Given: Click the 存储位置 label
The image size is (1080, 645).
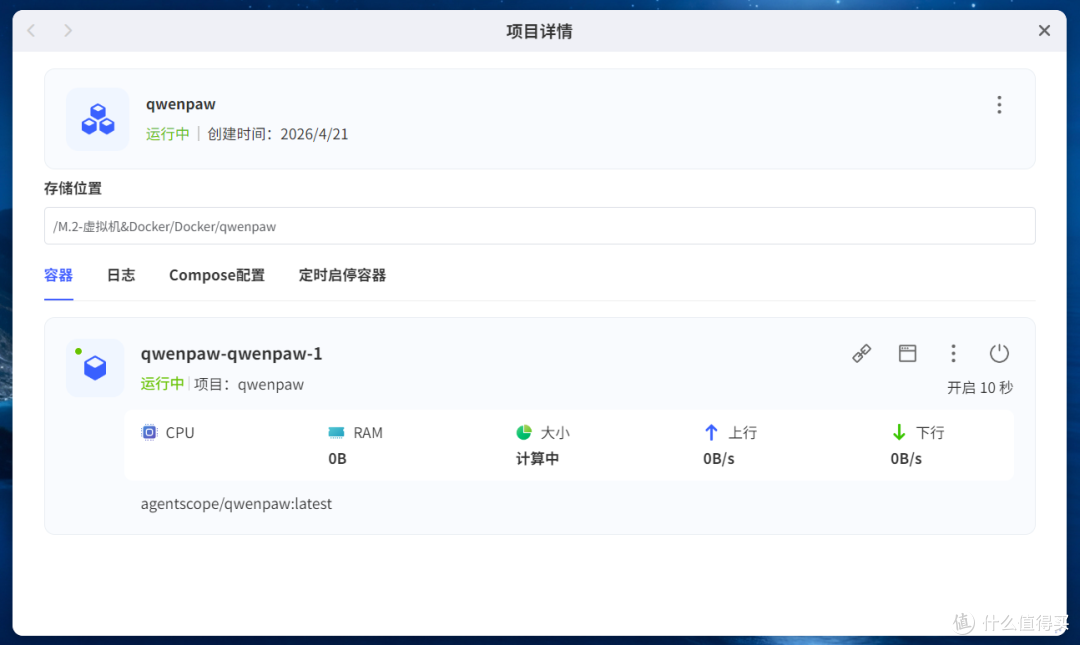Looking at the screenshot, I should point(73,188).
